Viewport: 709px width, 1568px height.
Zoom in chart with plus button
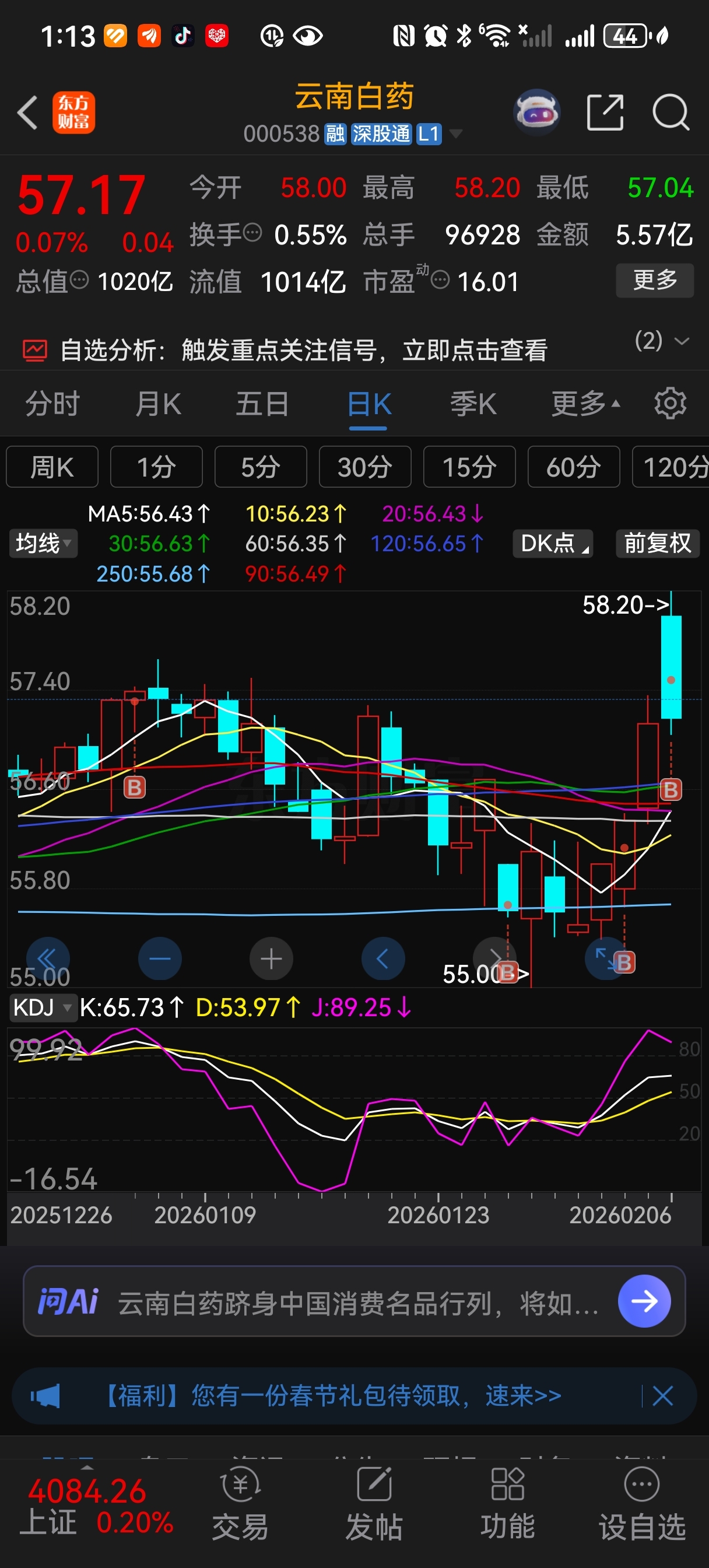(272, 958)
